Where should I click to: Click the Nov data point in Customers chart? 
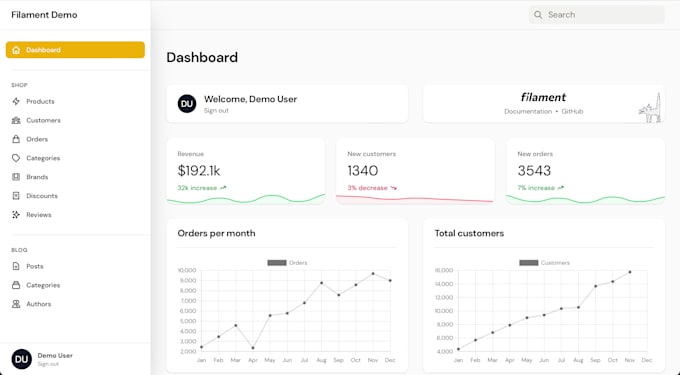tap(630, 272)
